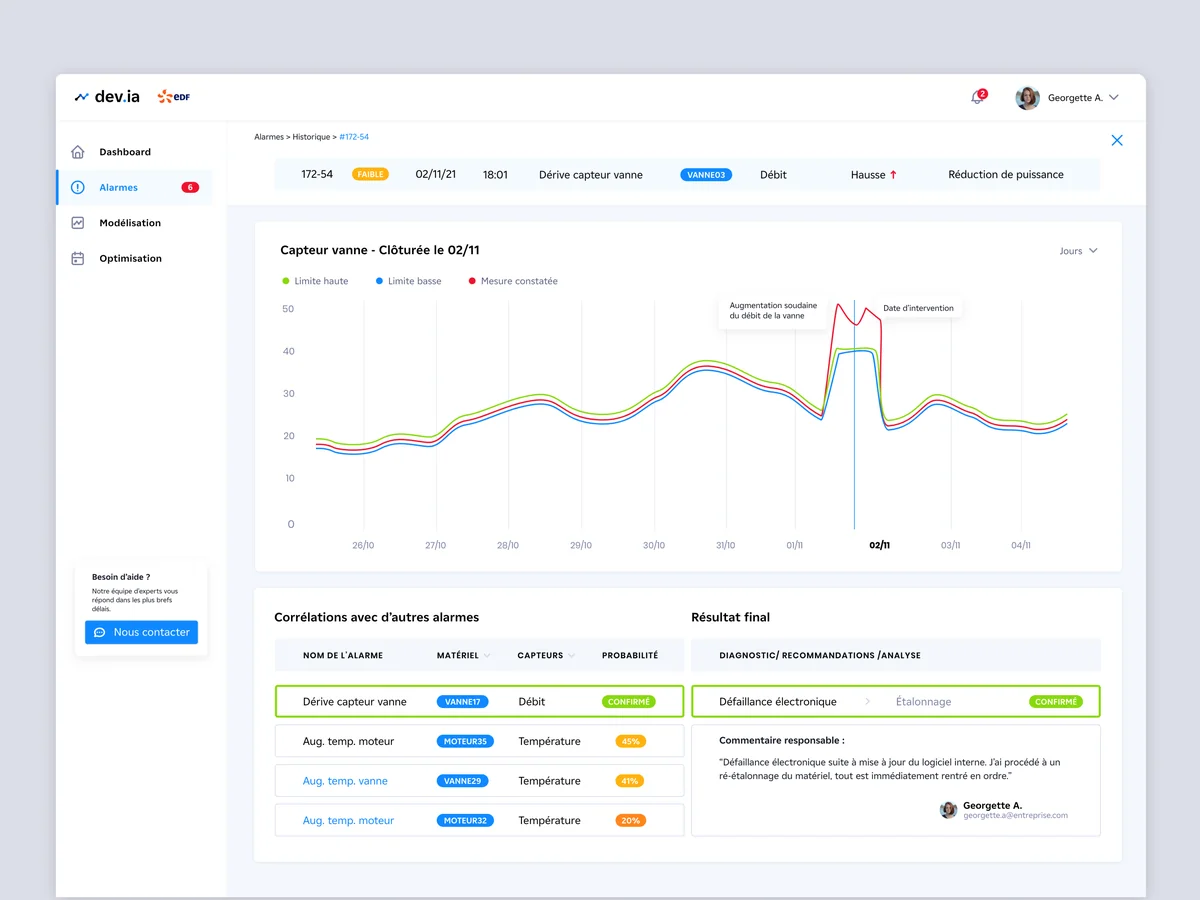Image resolution: width=1200 pixels, height=900 pixels.
Task: Sort by the MATÉRIEL column arrow
Action: tap(487, 656)
